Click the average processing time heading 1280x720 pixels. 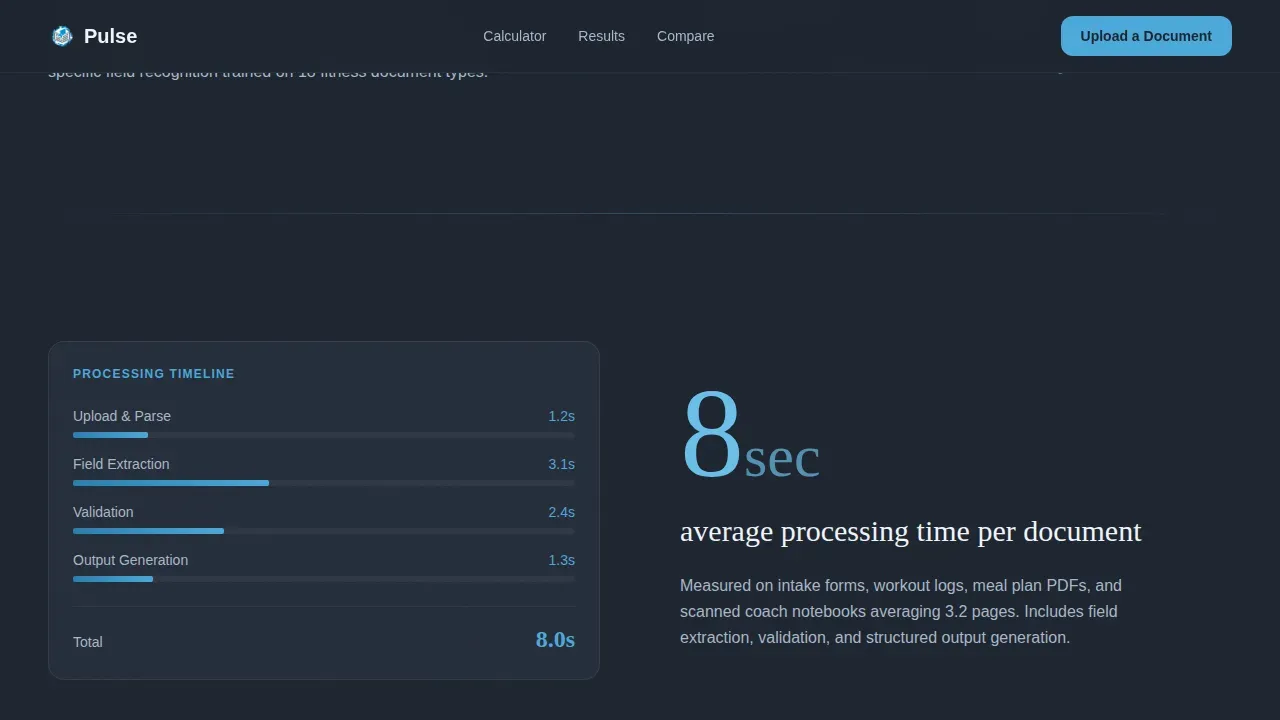pos(910,531)
